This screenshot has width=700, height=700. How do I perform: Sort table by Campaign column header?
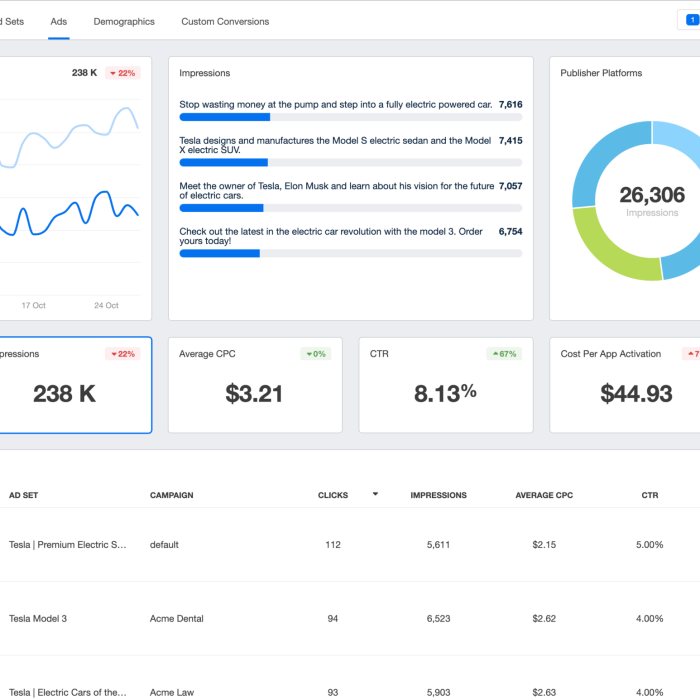point(171,495)
